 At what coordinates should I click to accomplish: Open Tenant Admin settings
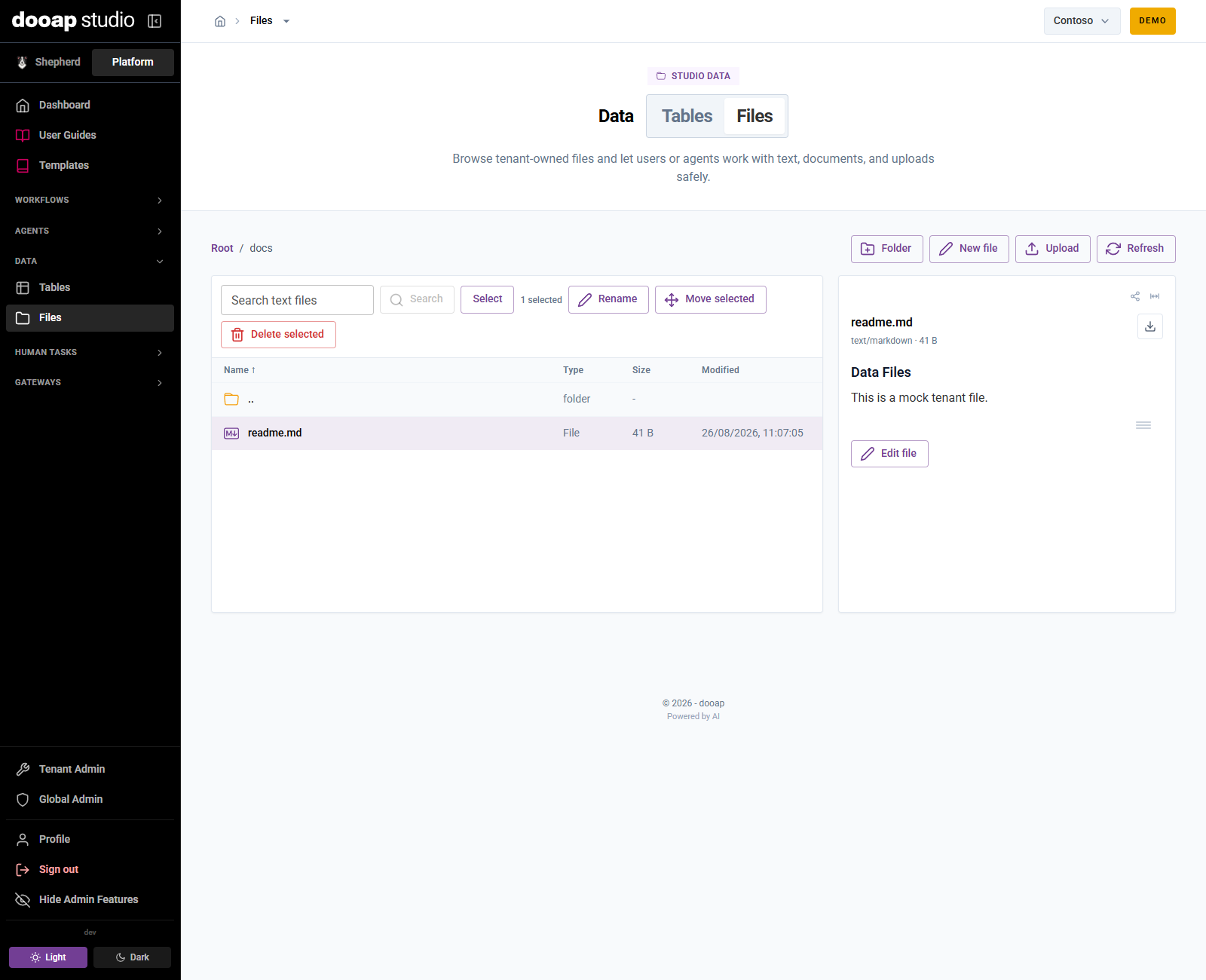[x=90, y=769]
